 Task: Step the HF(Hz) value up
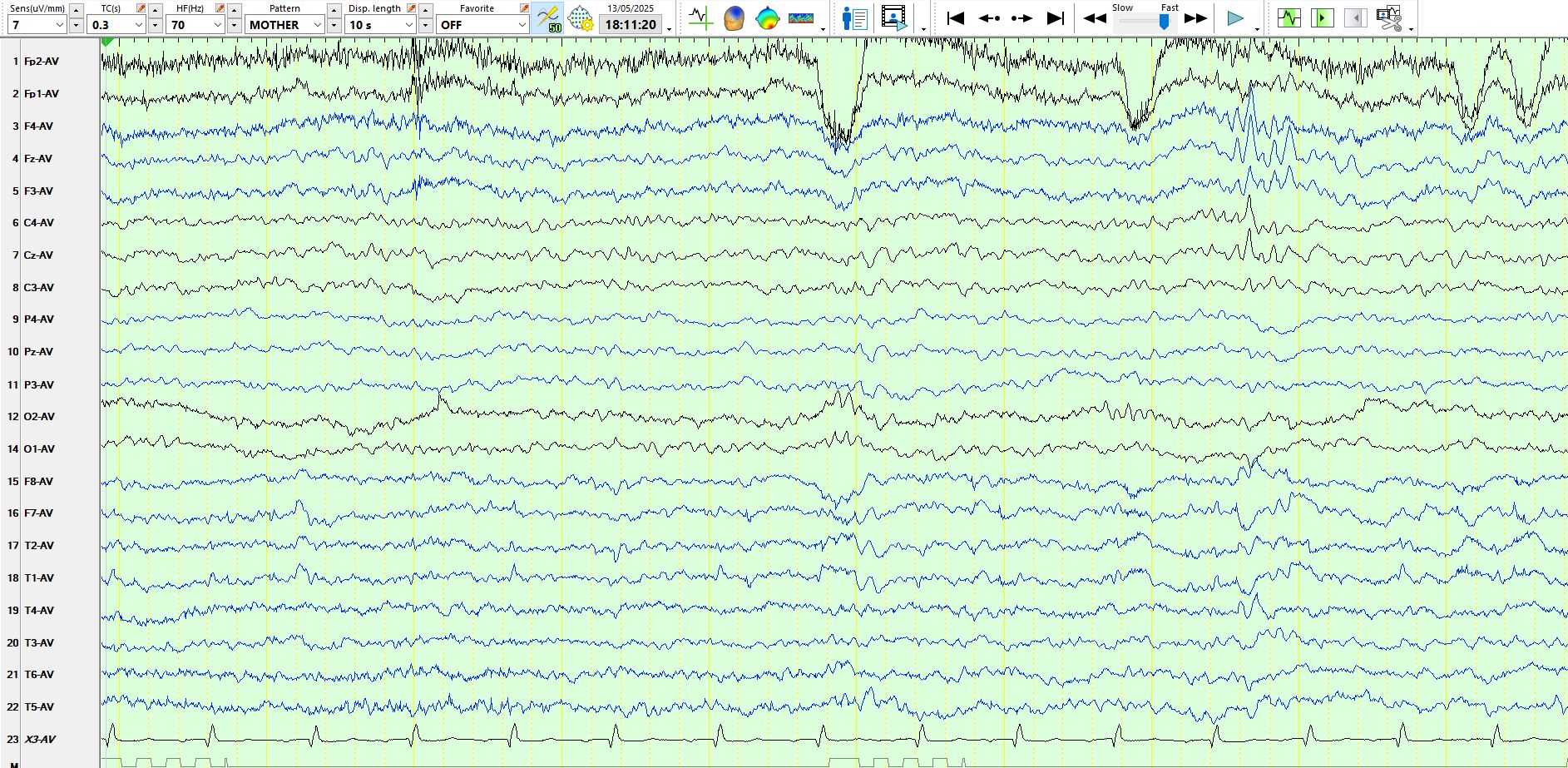tap(234, 9)
